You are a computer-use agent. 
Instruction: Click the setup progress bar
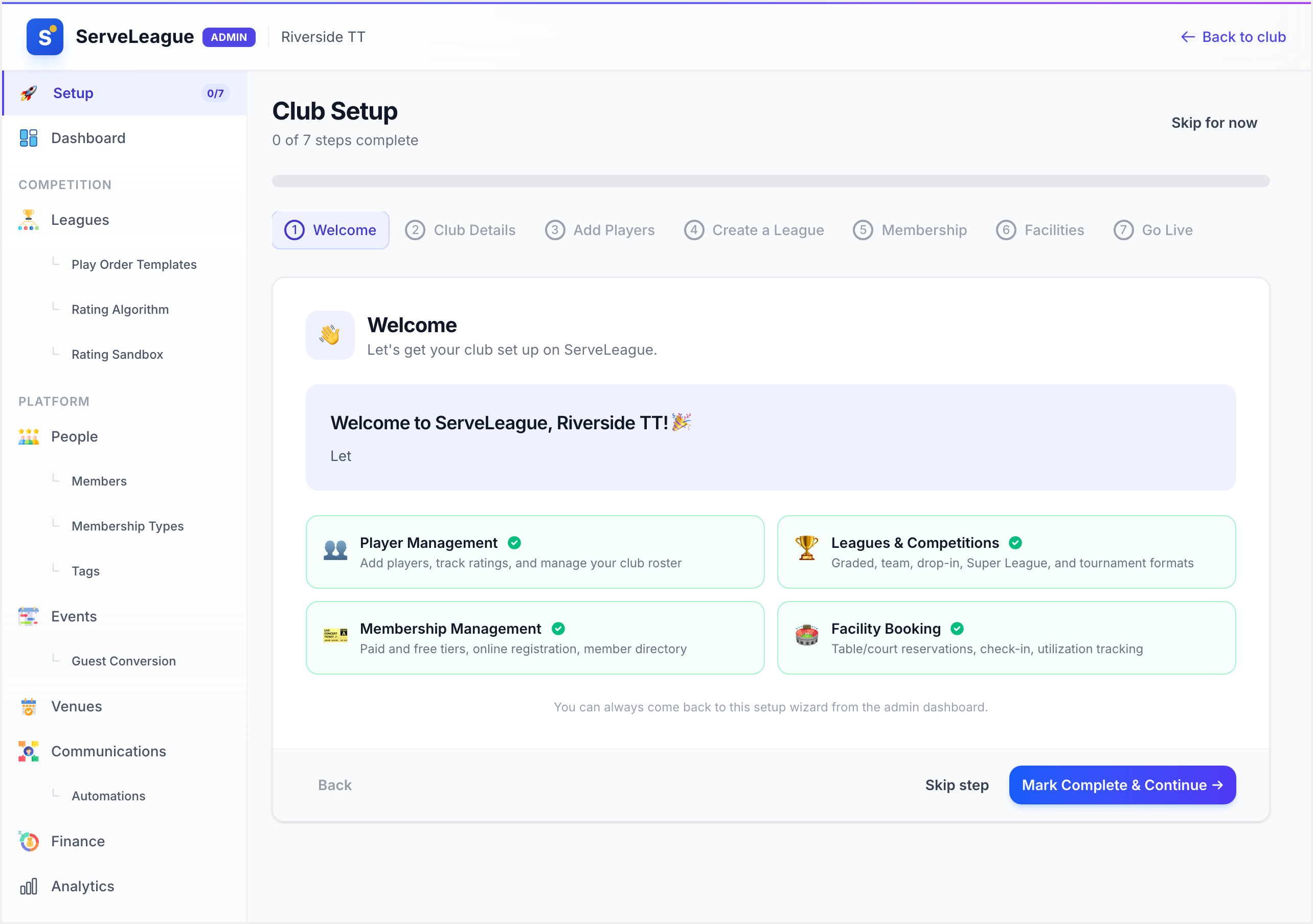pyautogui.click(x=771, y=181)
